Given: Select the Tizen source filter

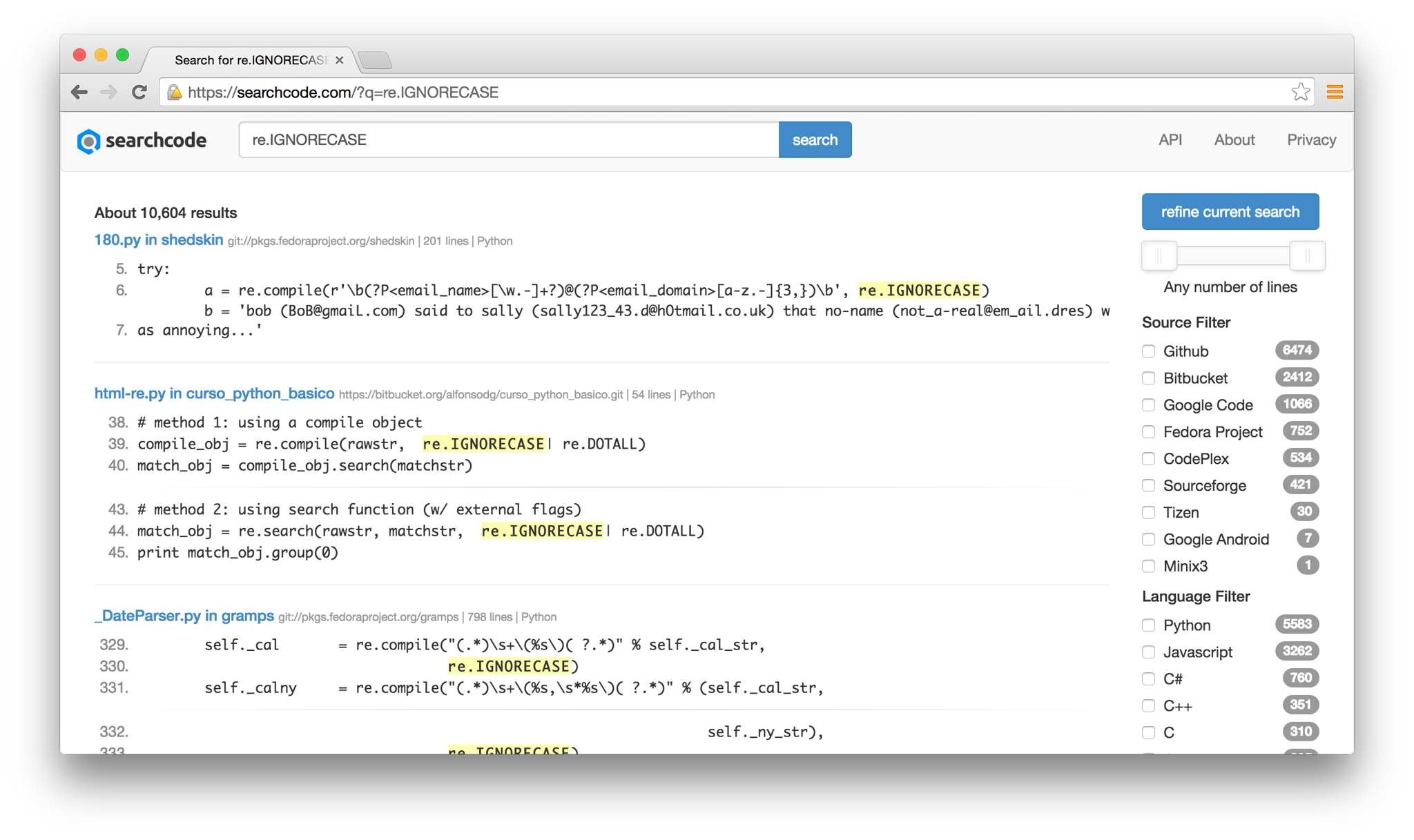Looking at the screenshot, I should (x=1148, y=512).
